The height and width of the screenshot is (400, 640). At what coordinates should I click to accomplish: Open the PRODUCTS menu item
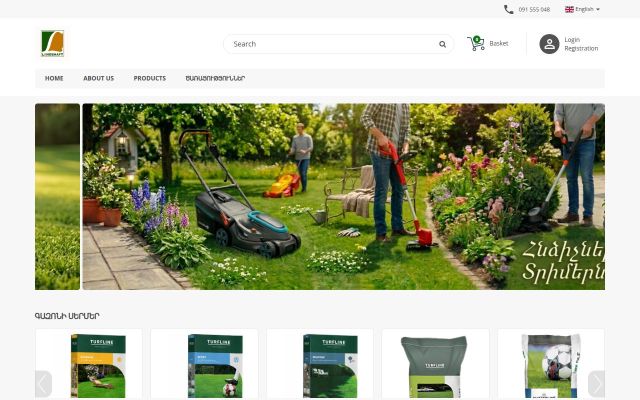coord(149,78)
